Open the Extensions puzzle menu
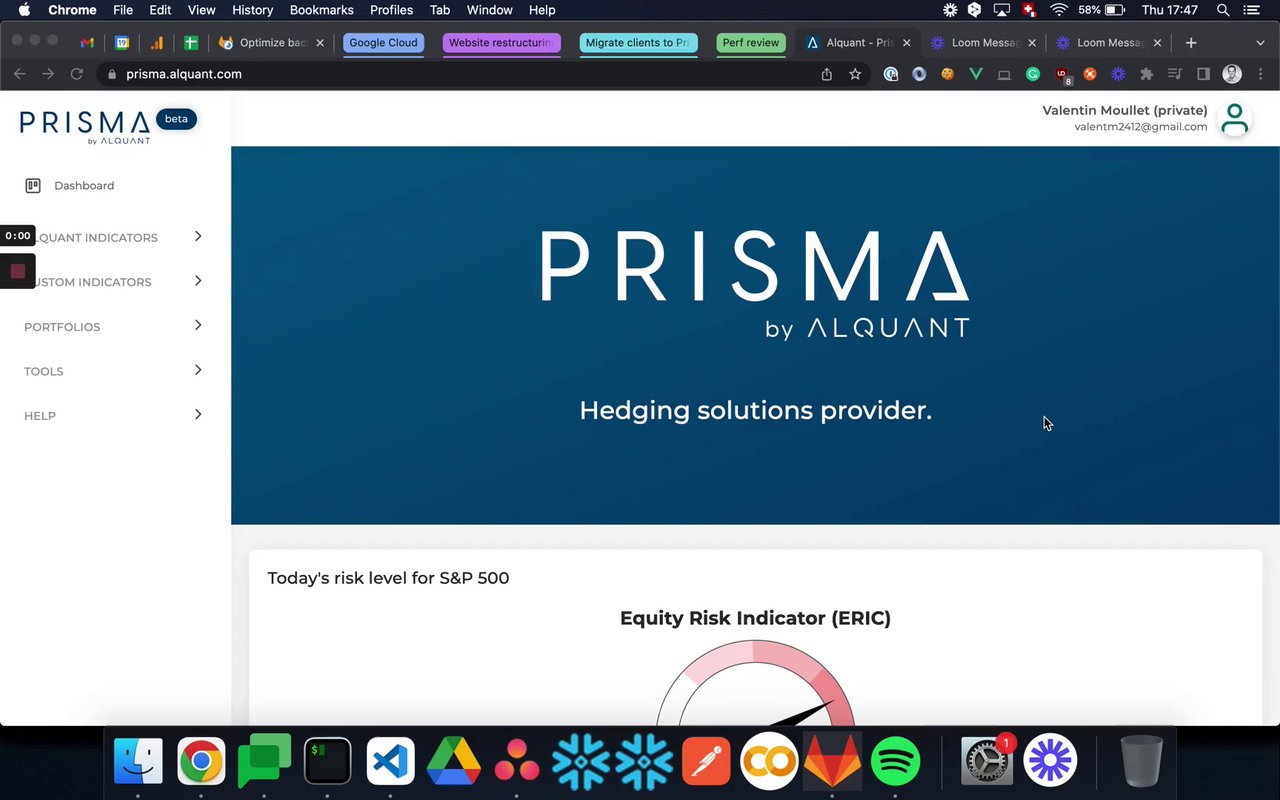Image resolution: width=1280 pixels, height=800 pixels. pos(1147,74)
